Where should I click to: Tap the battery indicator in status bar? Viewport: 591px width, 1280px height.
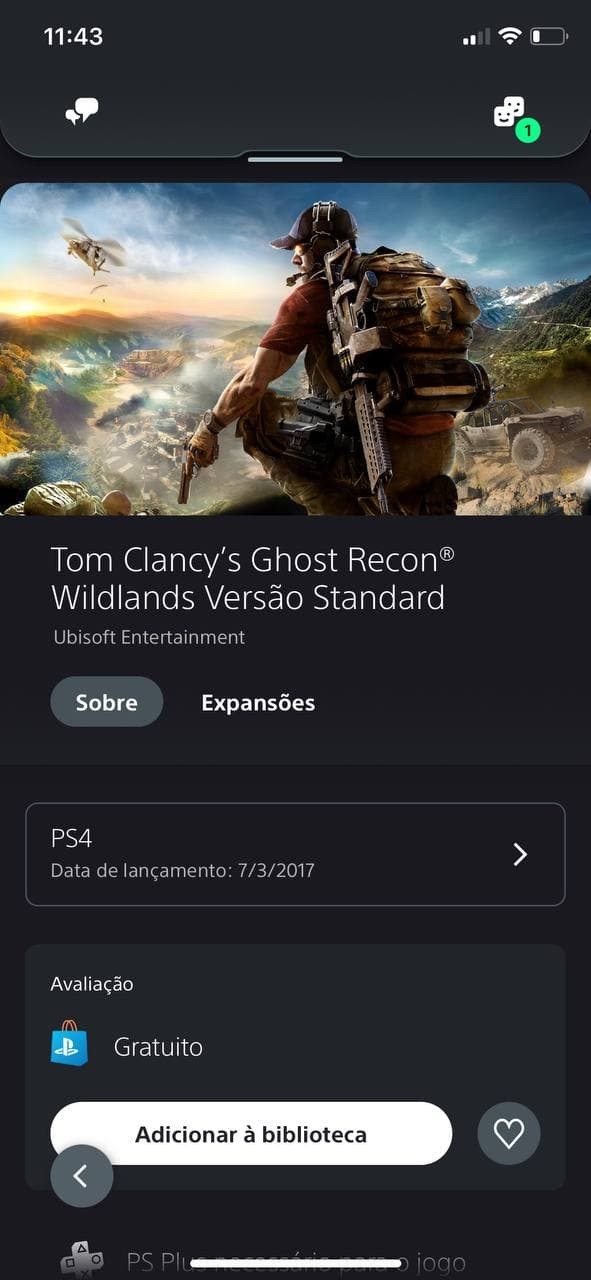[549, 37]
